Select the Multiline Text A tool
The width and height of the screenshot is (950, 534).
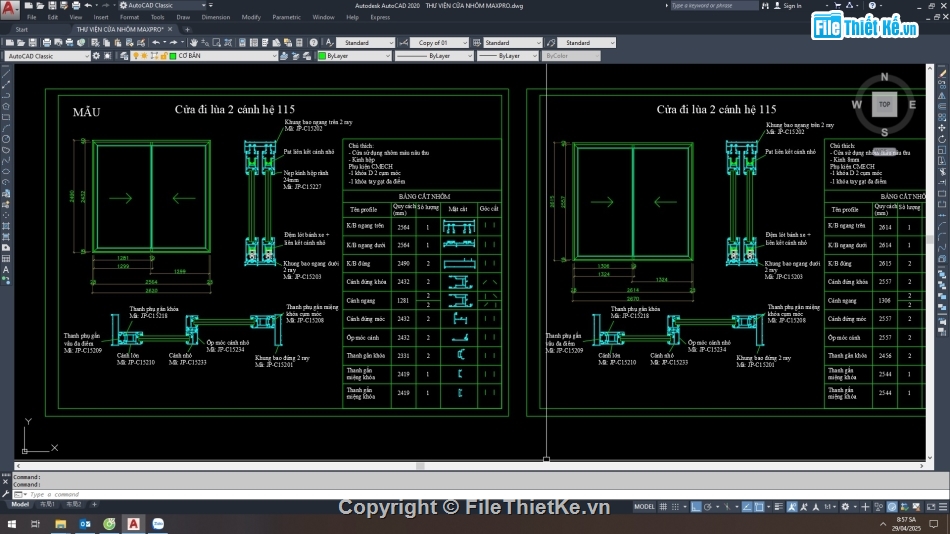tap(6, 270)
